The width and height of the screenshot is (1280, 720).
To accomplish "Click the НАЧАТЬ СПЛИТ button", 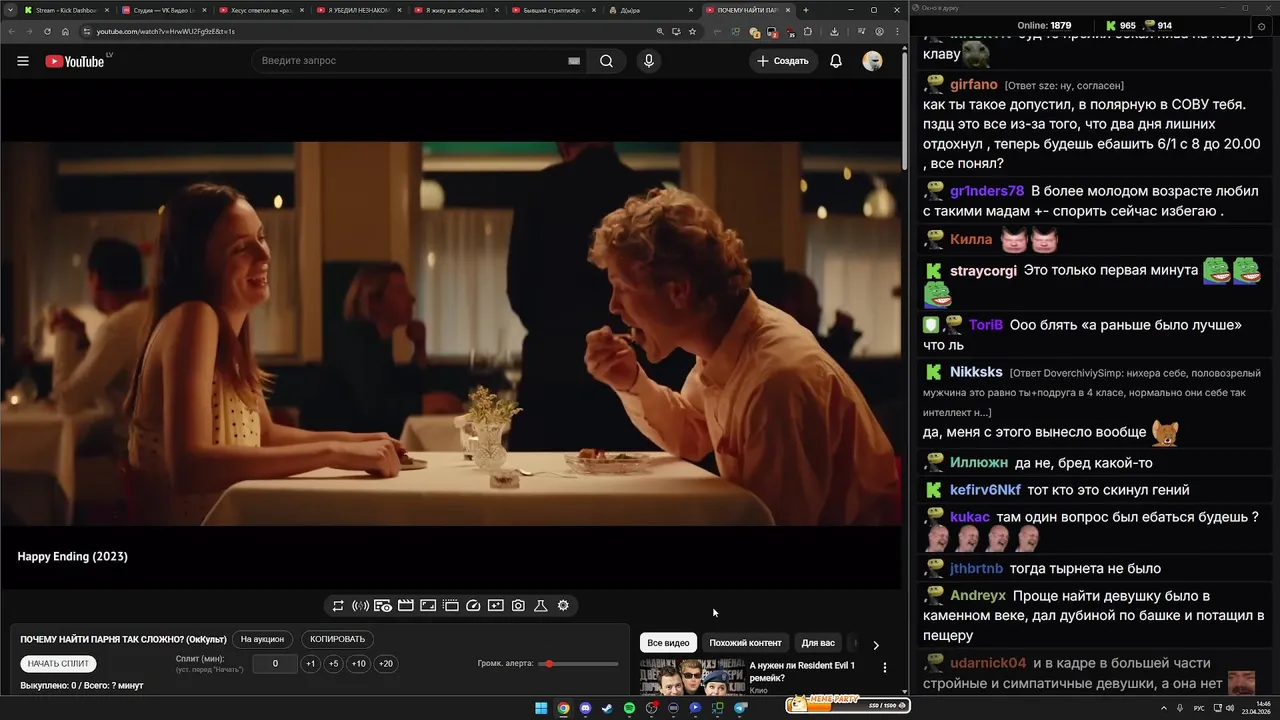I will pos(58,664).
